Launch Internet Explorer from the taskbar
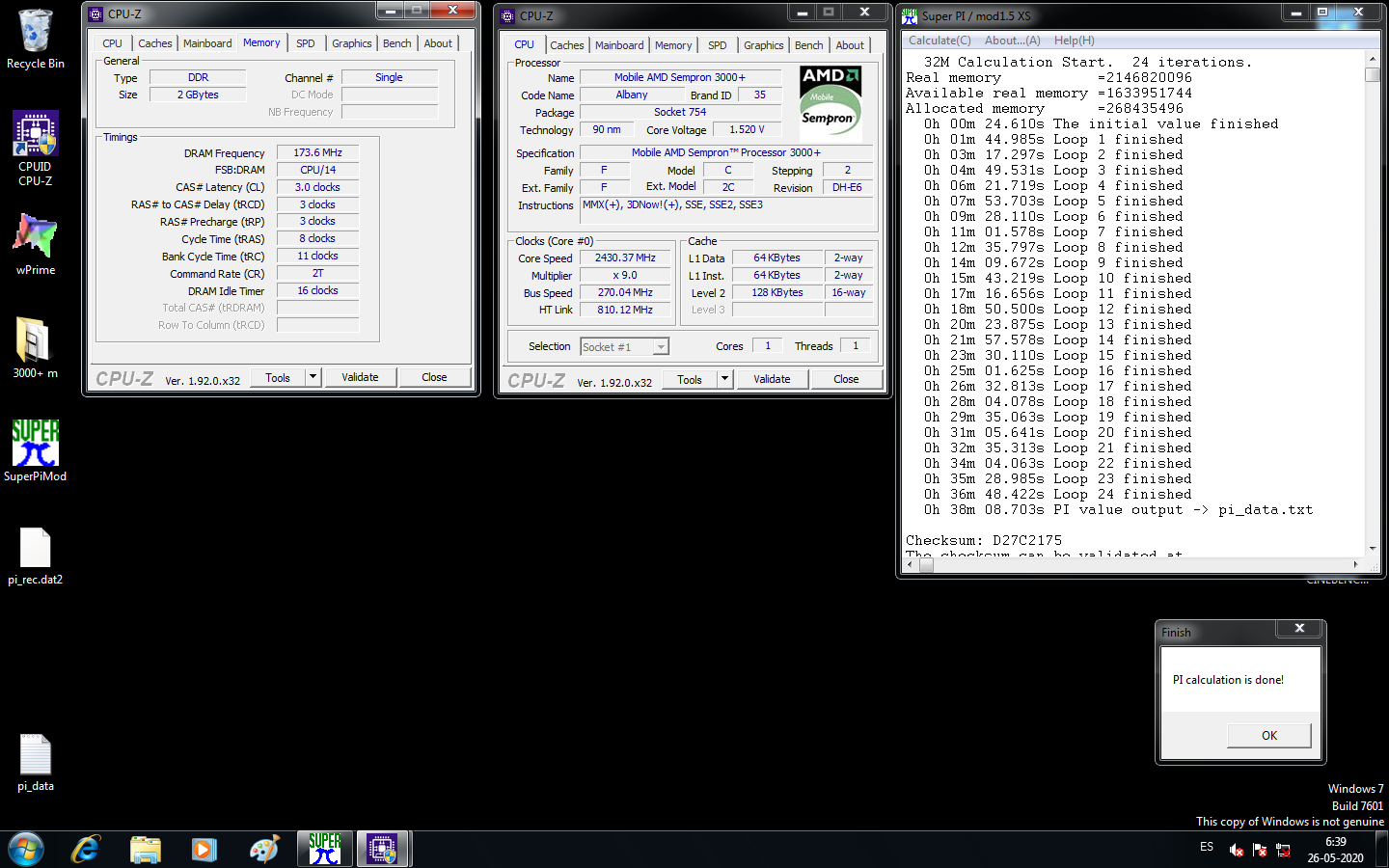This screenshot has height=868, width=1389. coord(86,850)
